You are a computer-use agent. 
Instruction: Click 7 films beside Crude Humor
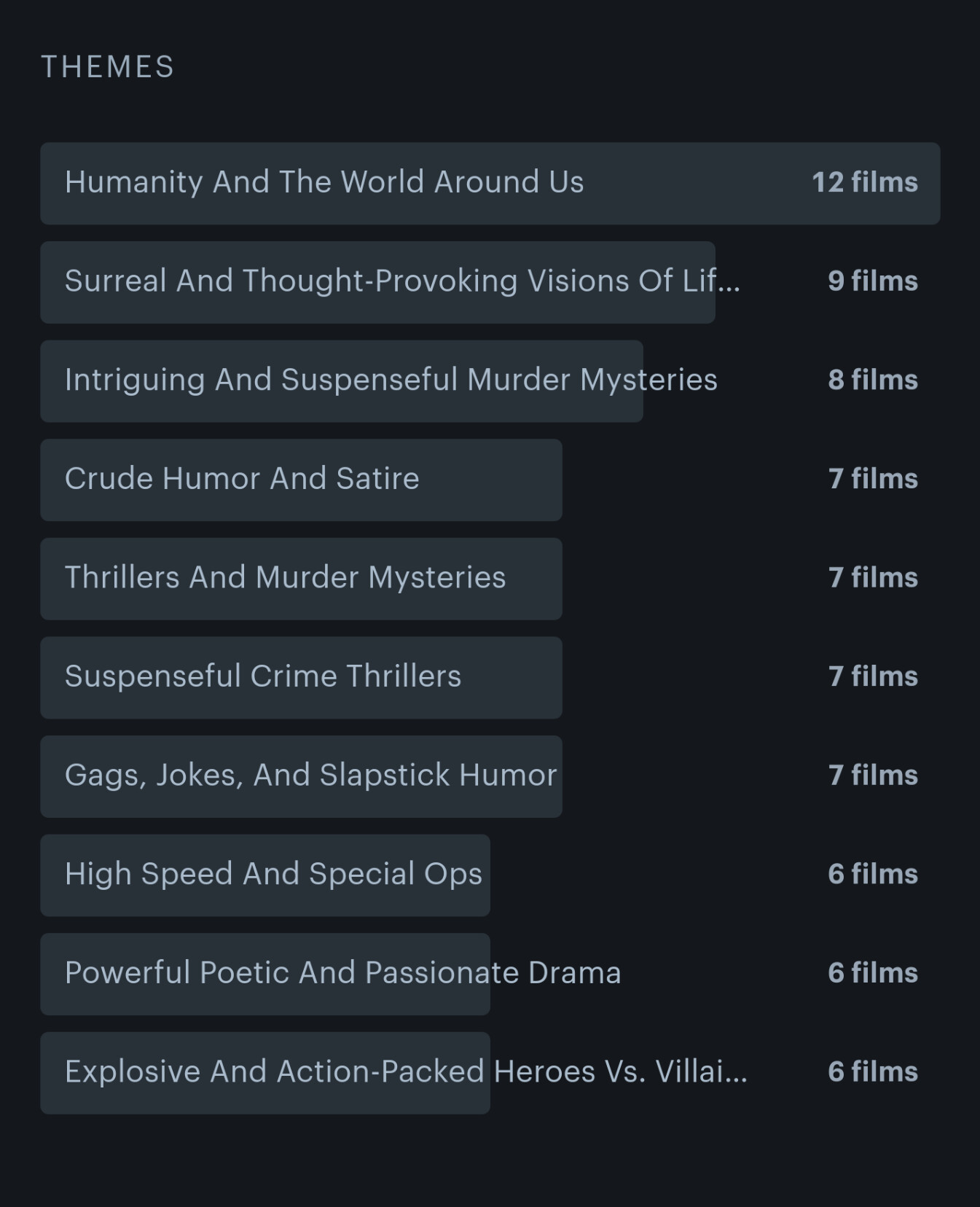click(873, 479)
